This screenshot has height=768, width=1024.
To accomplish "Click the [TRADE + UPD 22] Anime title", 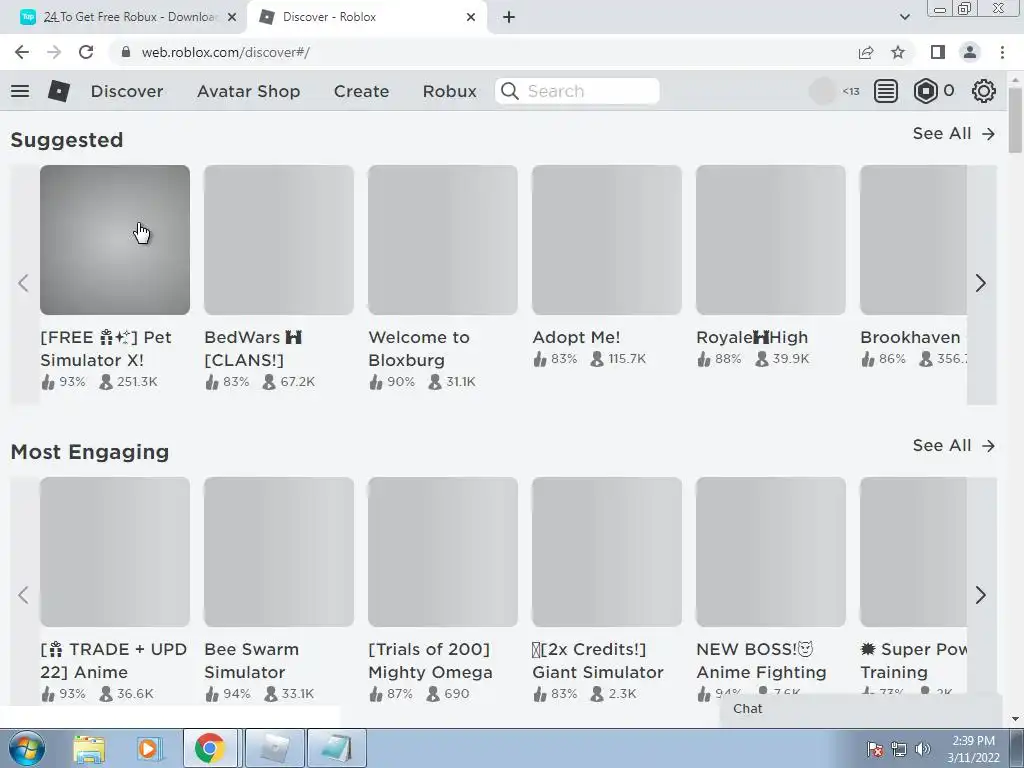I will tap(114, 661).
